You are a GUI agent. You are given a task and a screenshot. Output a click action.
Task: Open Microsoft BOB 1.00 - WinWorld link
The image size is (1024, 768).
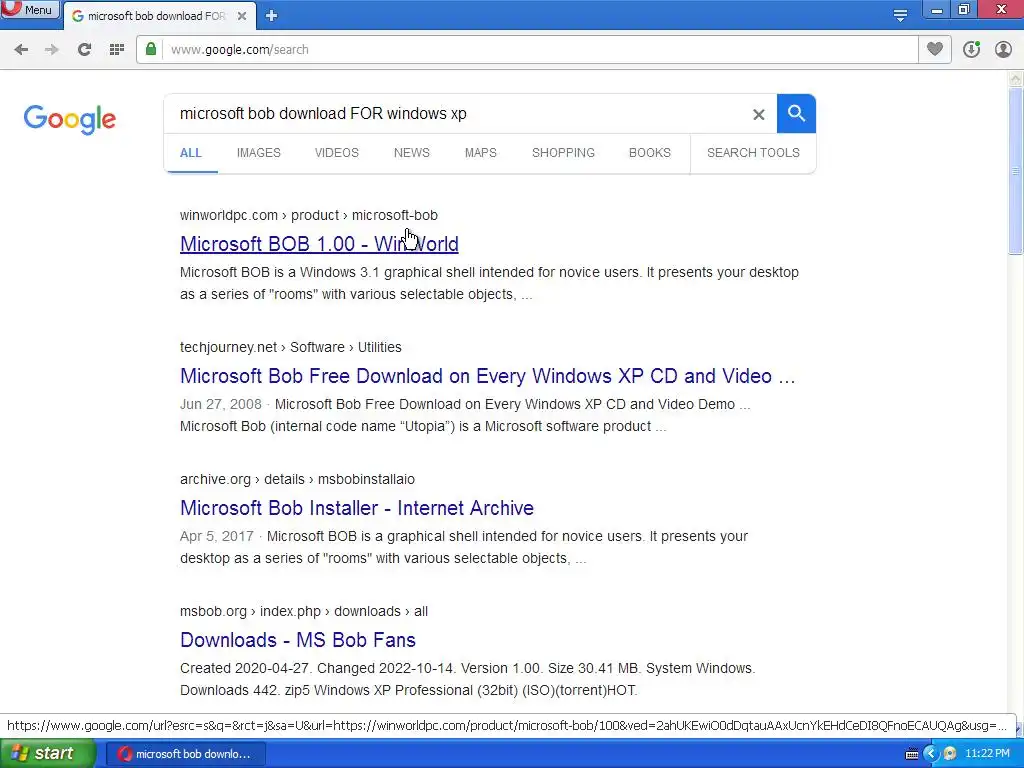click(319, 244)
